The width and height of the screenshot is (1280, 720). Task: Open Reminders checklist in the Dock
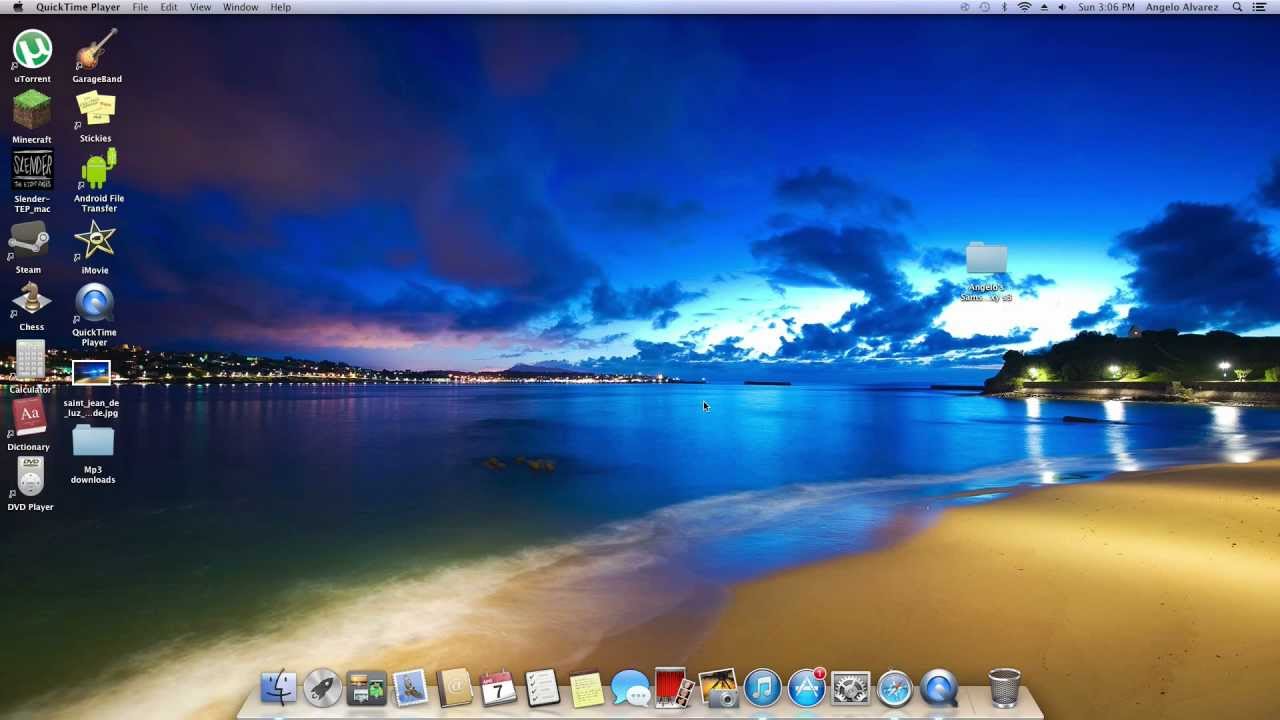click(x=542, y=688)
